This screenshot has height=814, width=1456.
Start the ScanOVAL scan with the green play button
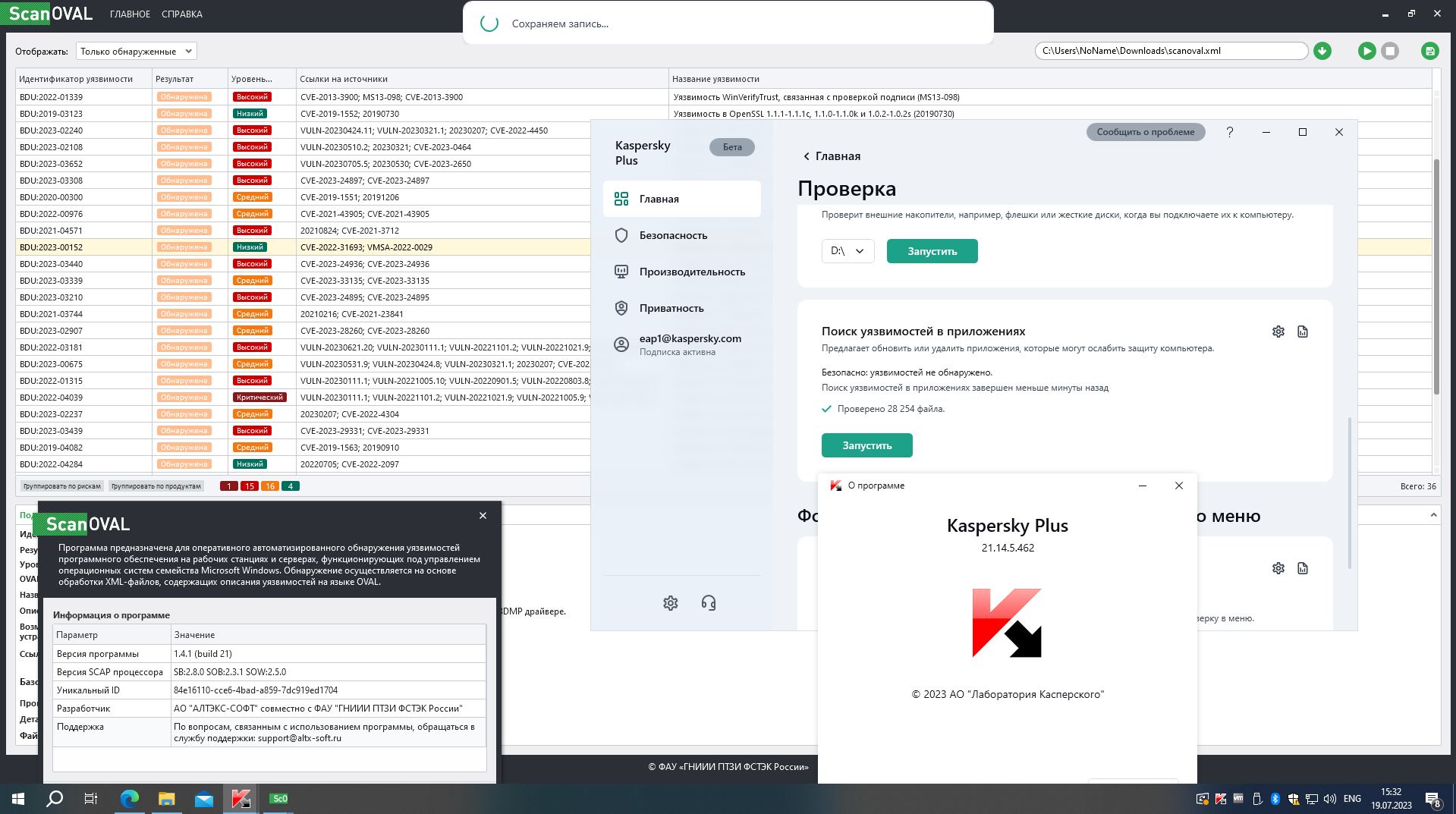pyautogui.click(x=1366, y=51)
